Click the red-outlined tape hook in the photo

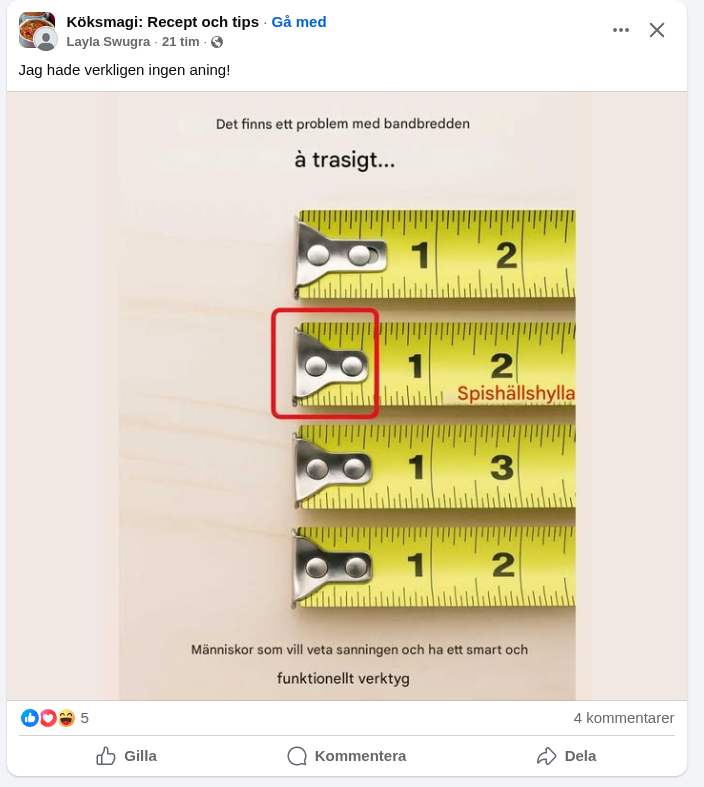(x=325, y=363)
